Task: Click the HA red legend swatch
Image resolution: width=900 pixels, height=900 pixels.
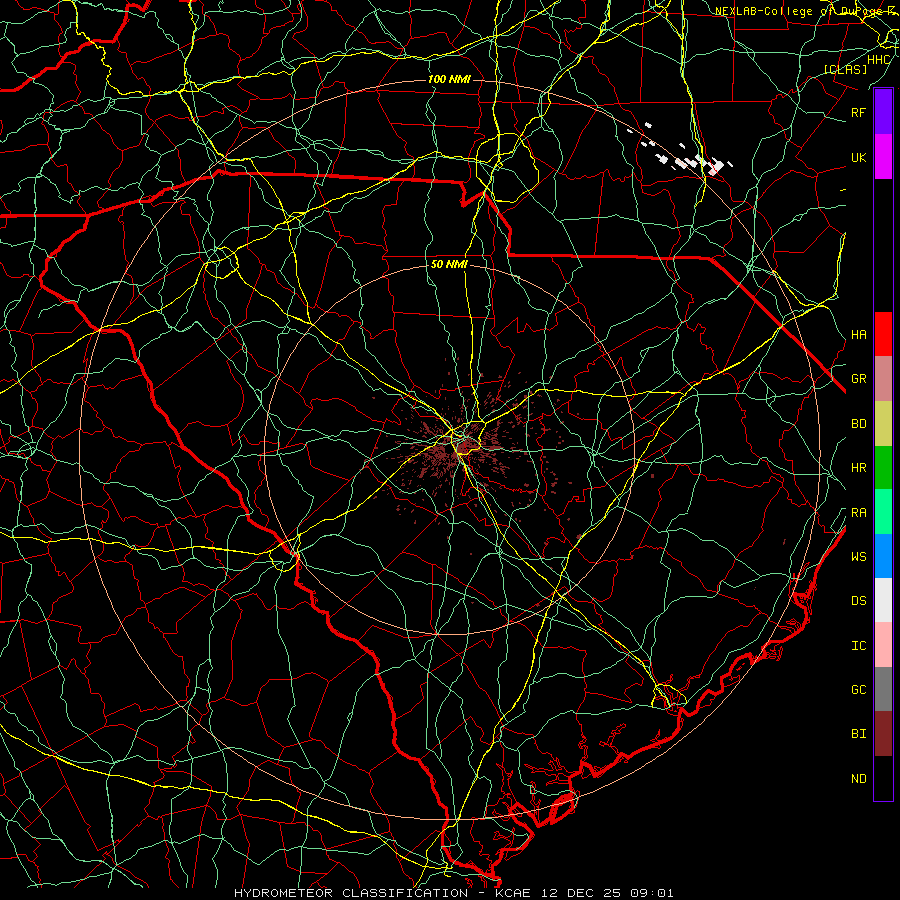Action: (883, 334)
